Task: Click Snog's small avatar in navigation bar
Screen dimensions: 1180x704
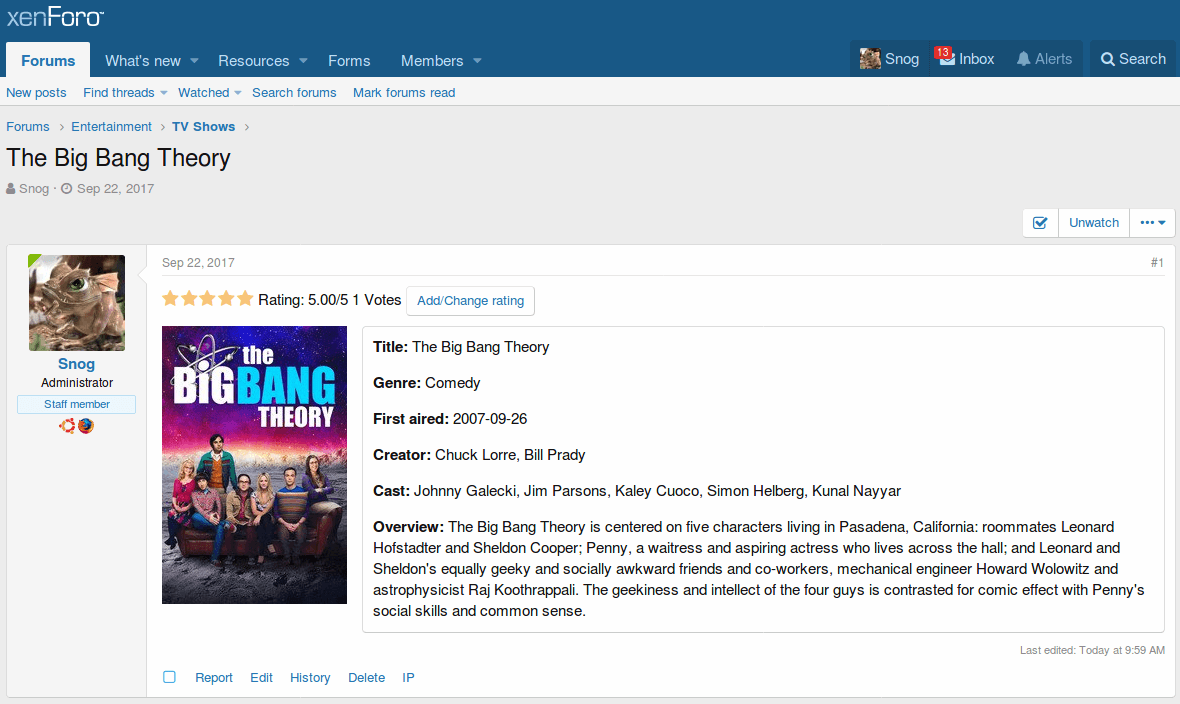Action: coord(870,59)
